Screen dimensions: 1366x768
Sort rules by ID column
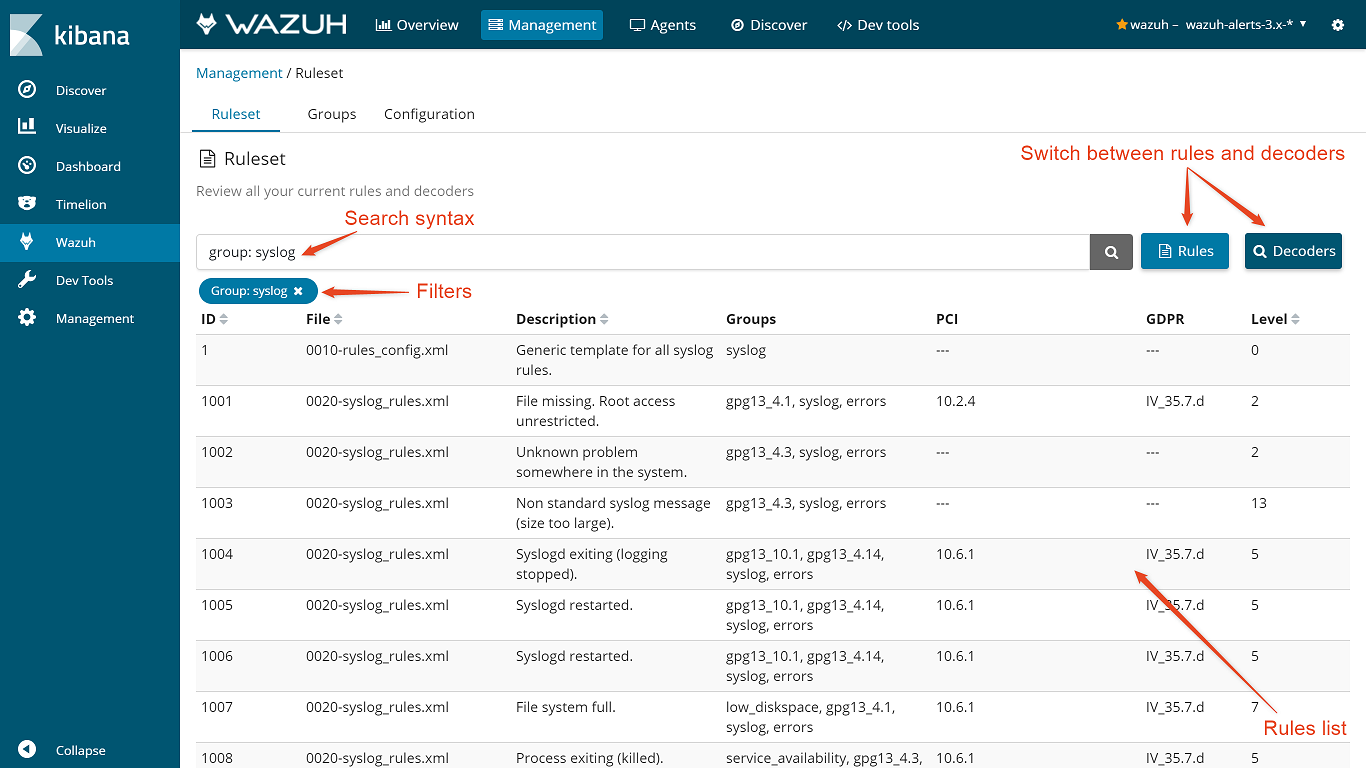tap(215, 319)
